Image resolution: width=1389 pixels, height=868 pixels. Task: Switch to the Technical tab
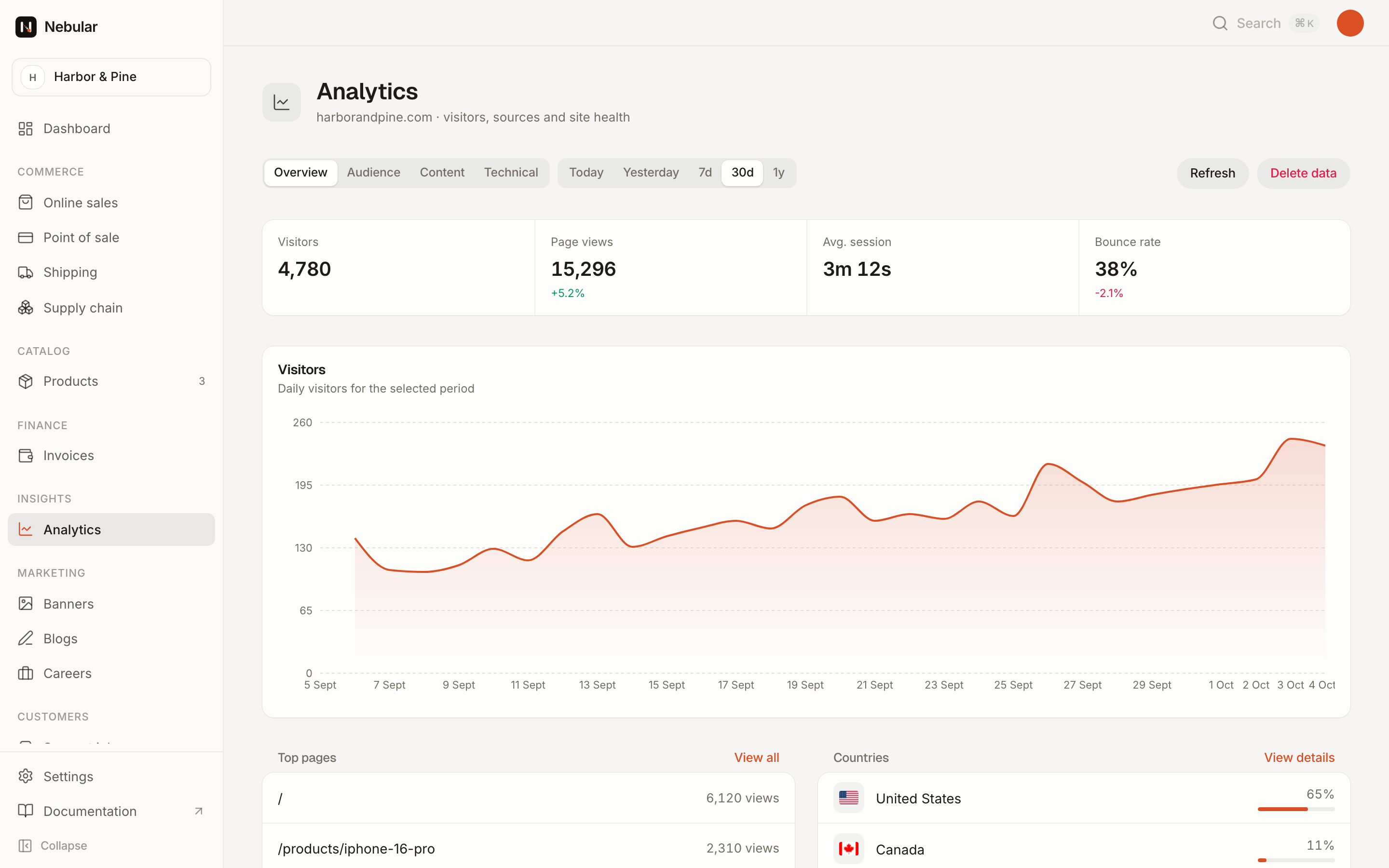point(511,173)
